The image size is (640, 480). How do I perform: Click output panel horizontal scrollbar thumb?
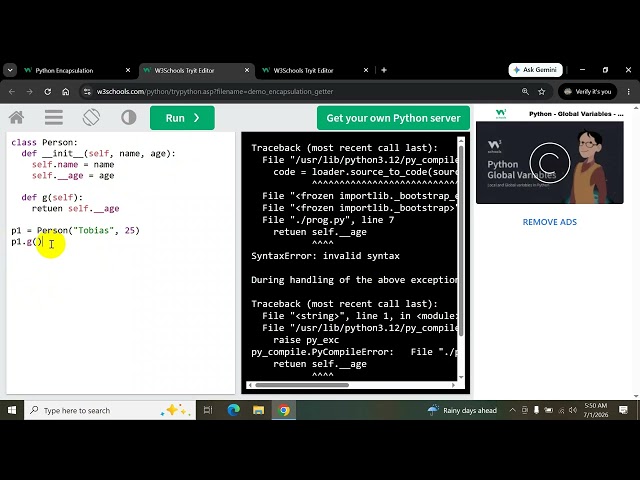coord(302,385)
